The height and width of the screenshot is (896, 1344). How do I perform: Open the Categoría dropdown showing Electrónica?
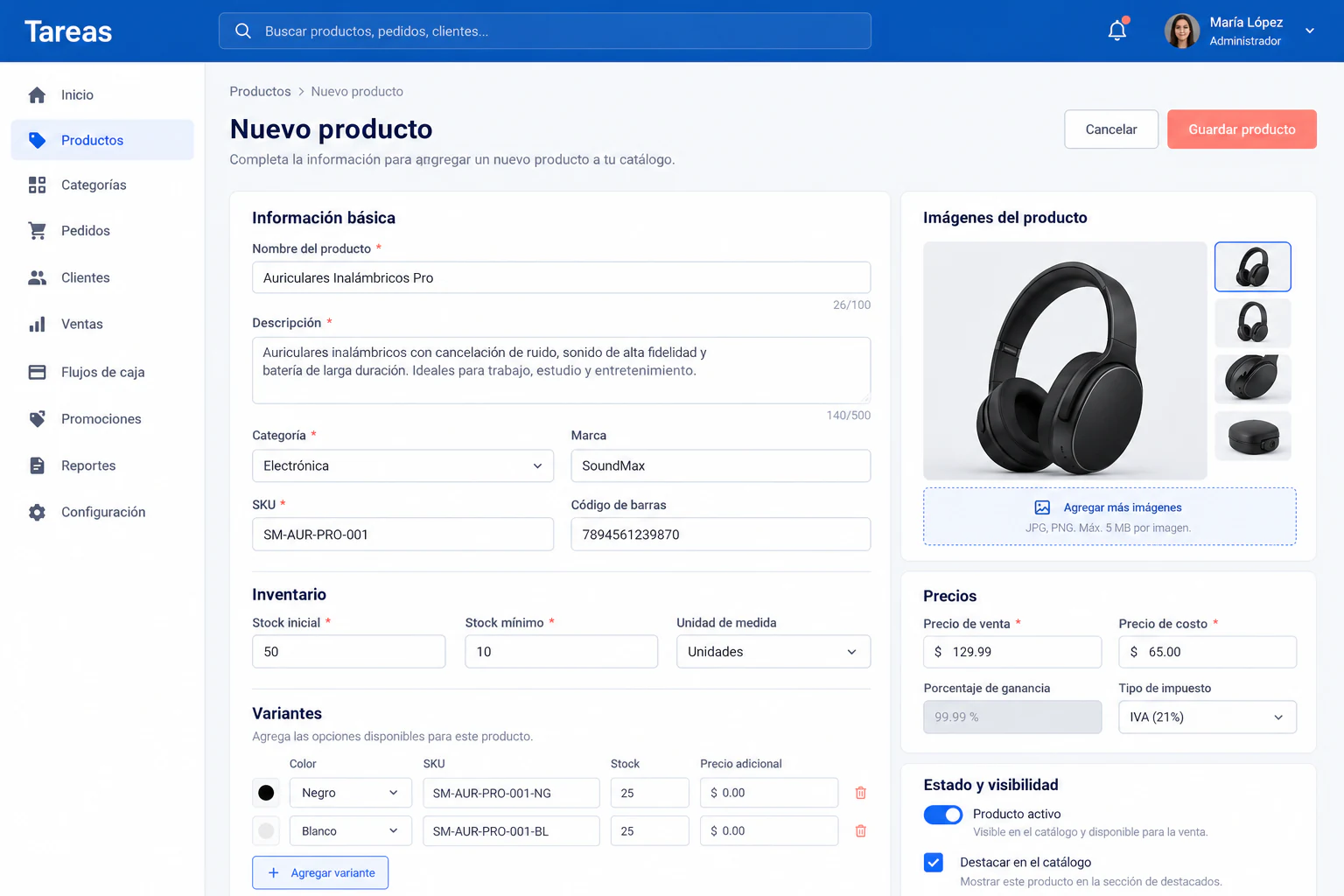coord(403,466)
